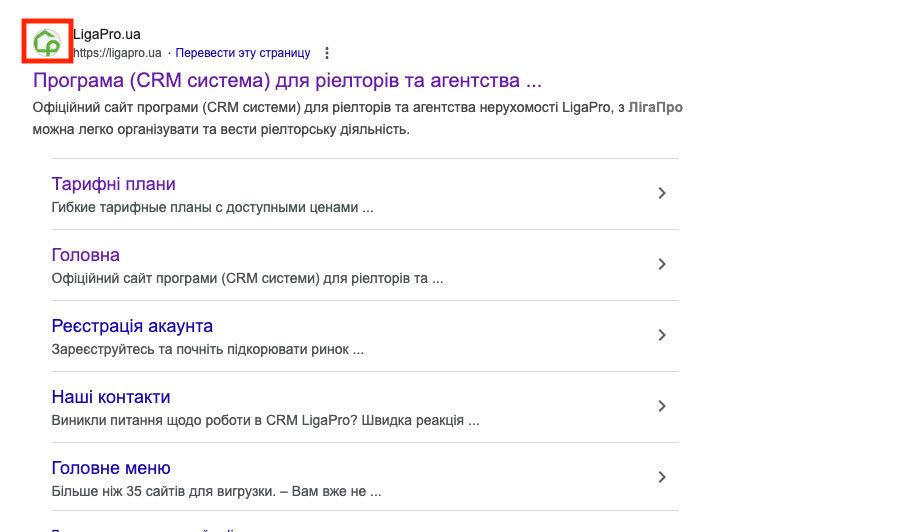
Task: Click the Перевести эту страницу link
Action: pos(243,53)
